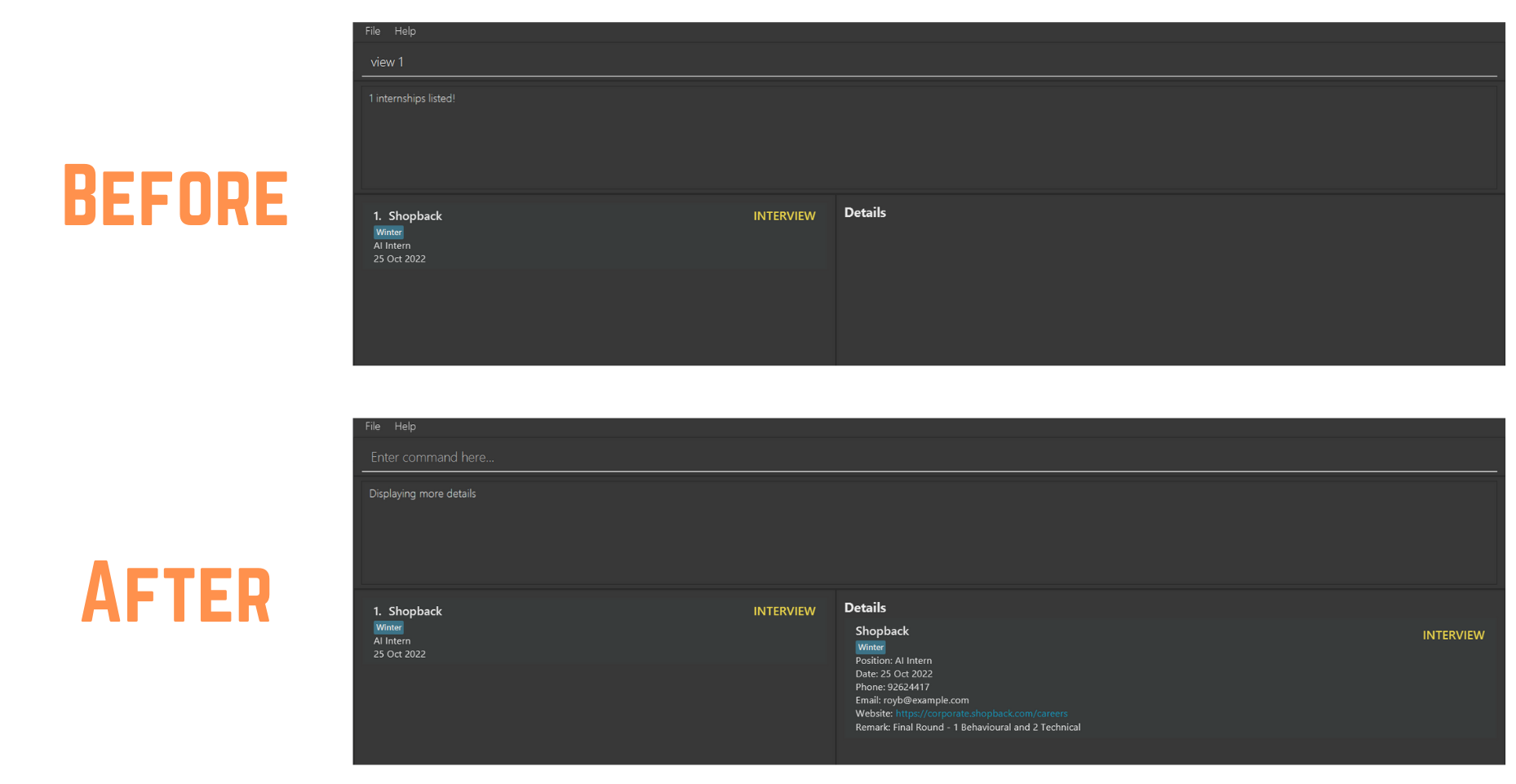
Task: Click 'Position: AI Intern' detail line
Action: coord(893,661)
